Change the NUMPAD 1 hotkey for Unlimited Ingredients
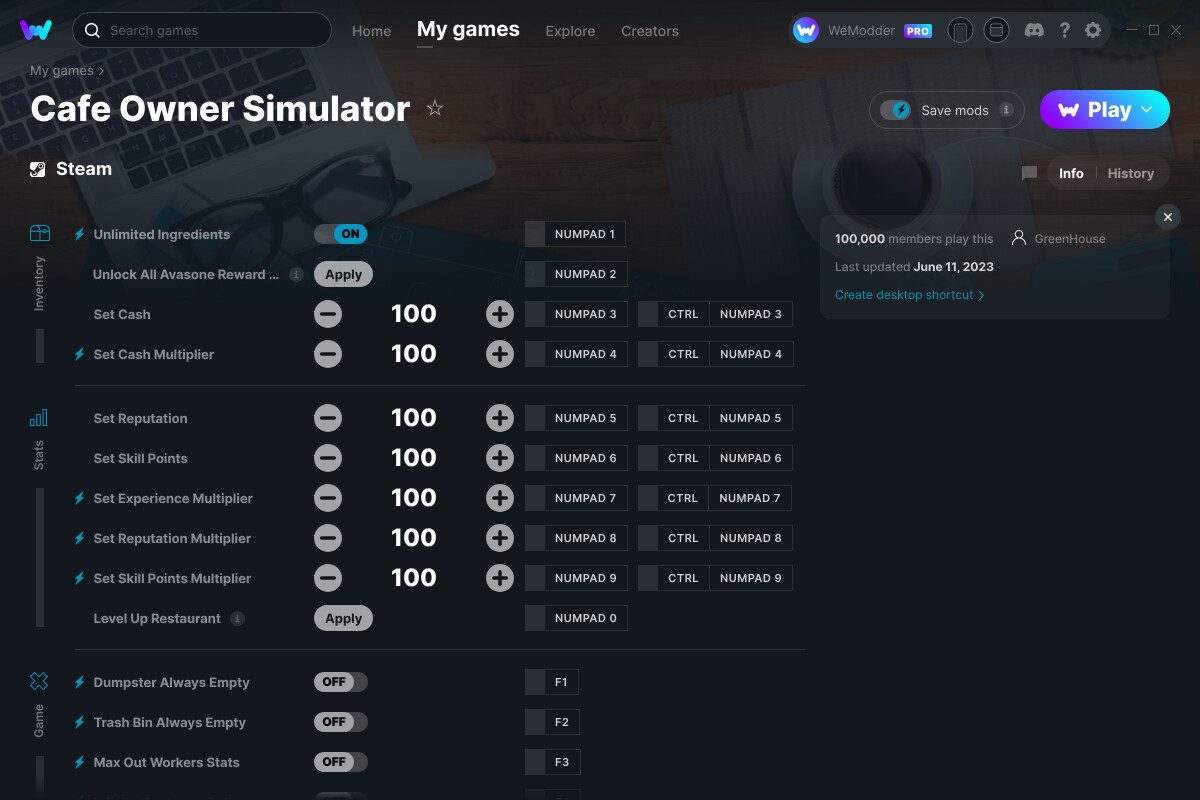The image size is (1200, 800). 575,234
